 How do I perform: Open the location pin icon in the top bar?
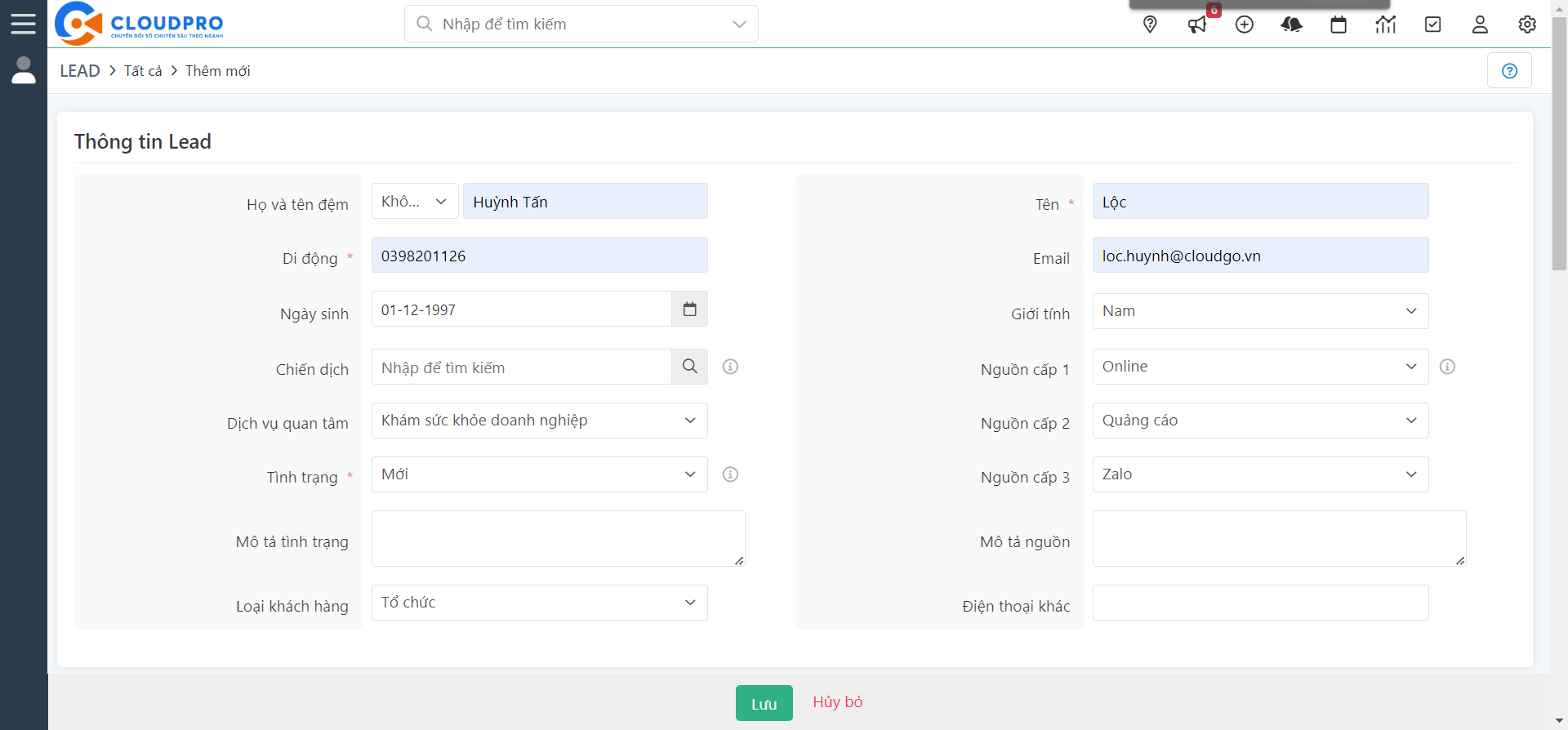point(1150,24)
